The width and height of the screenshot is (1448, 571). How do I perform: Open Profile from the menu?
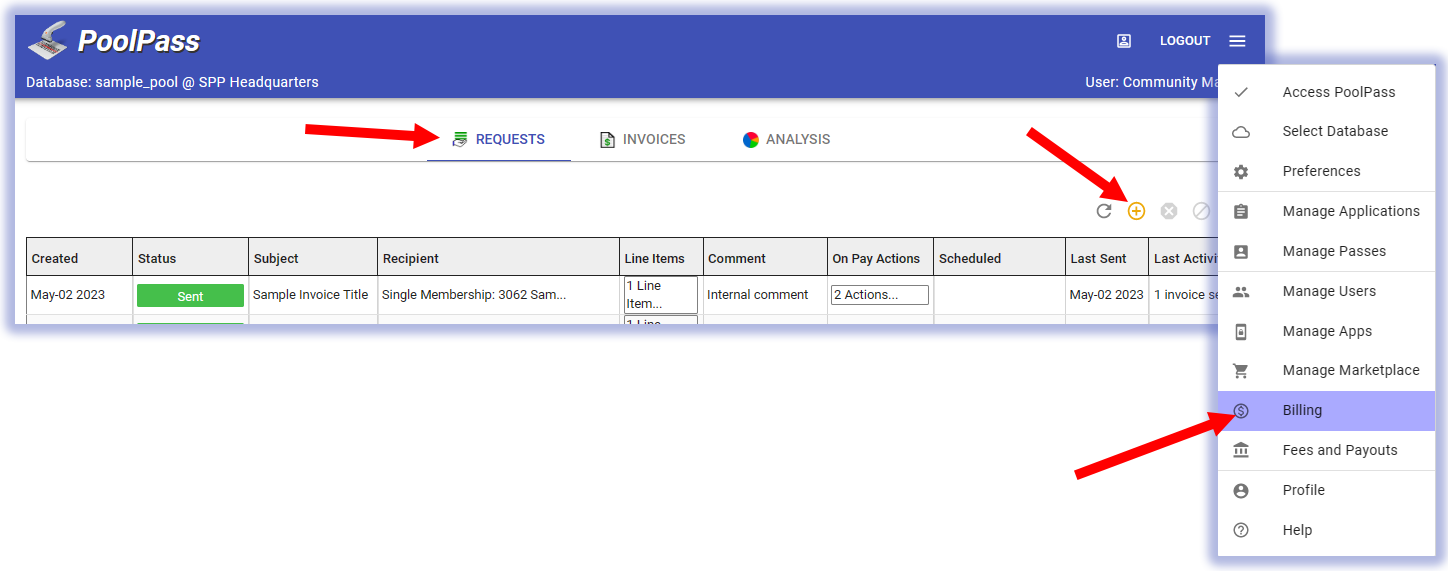[x=1326, y=490]
